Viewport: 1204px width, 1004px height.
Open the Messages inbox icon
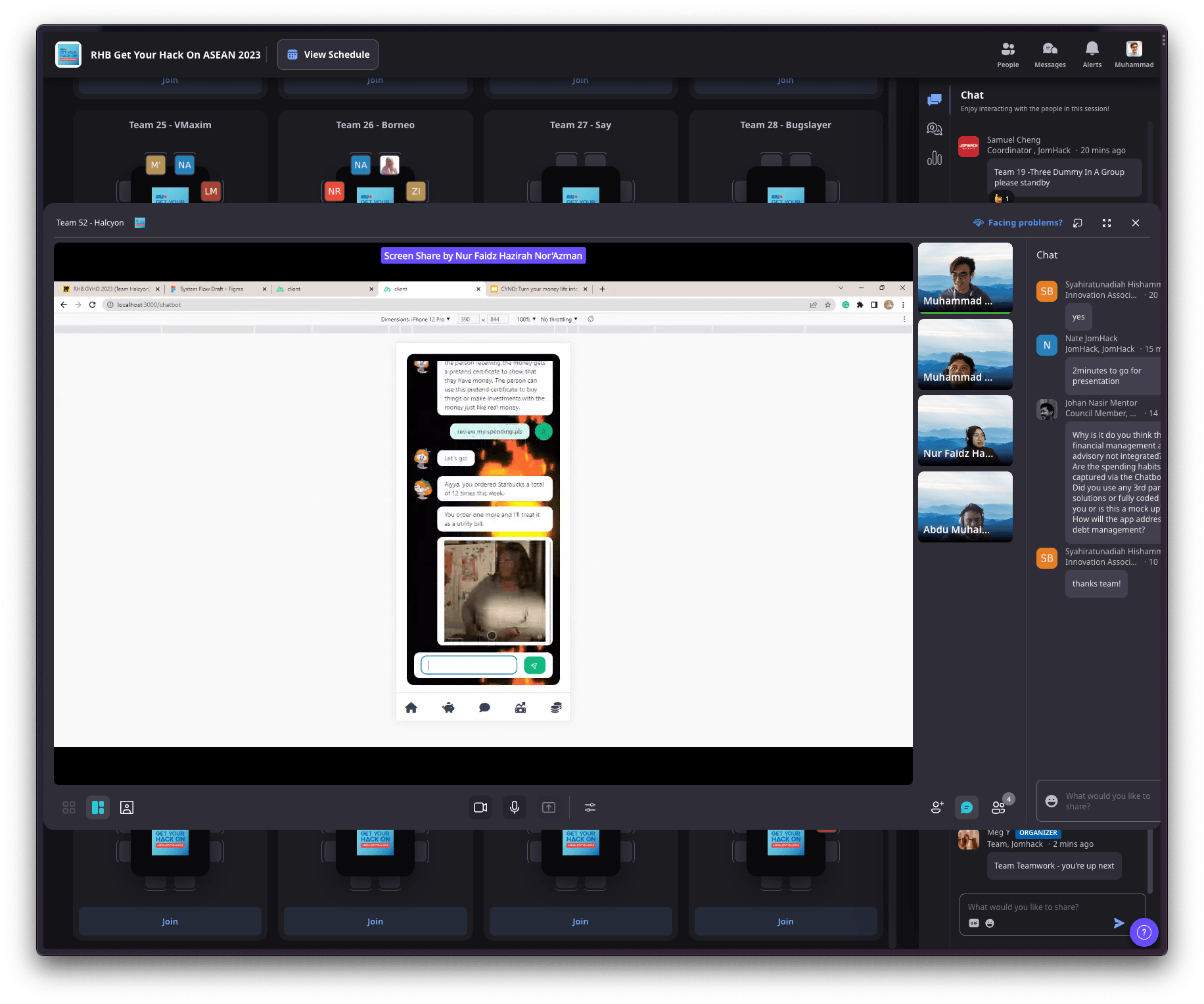[x=1050, y=55]
